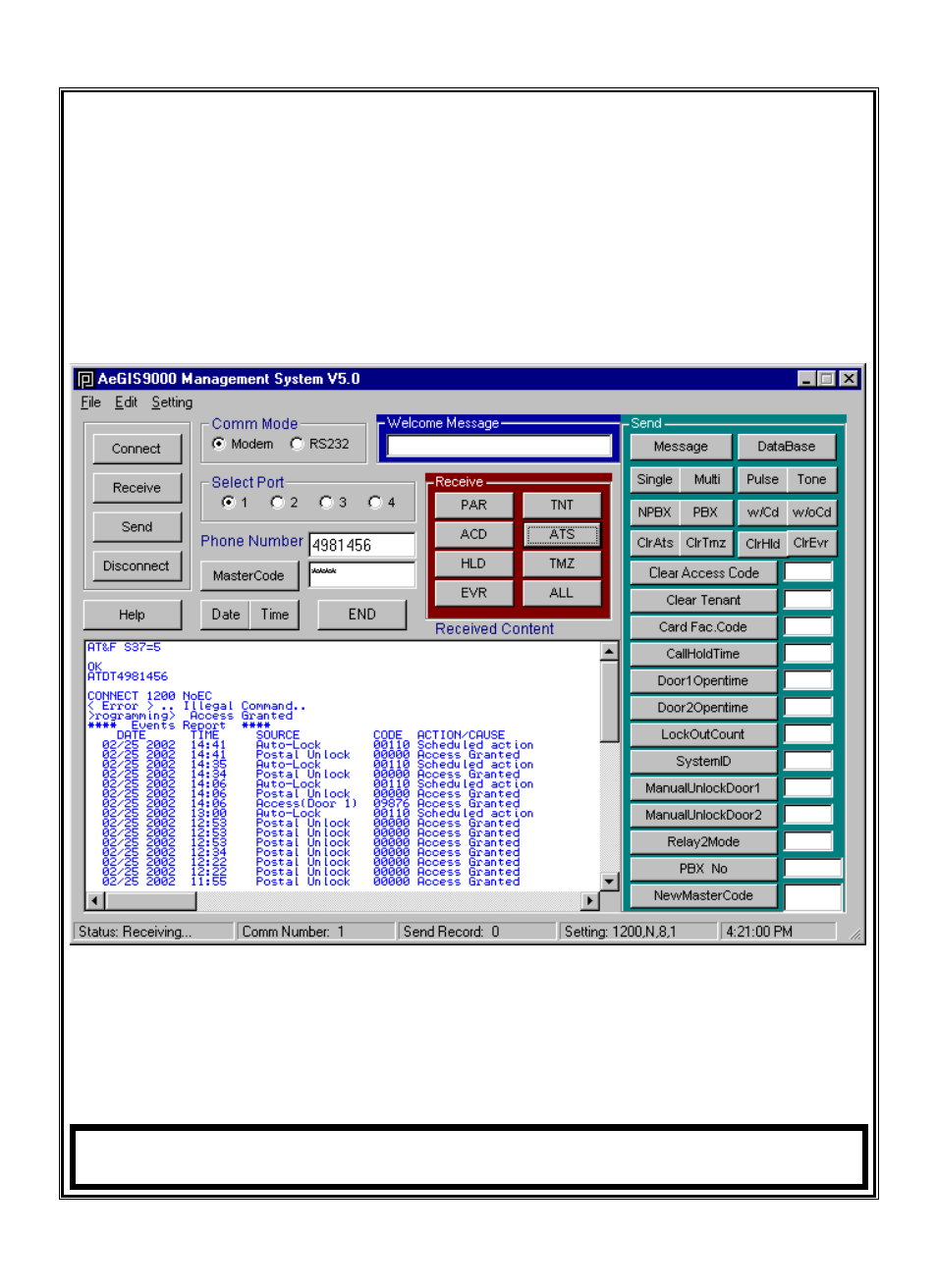Click the Send Message button

[681, 447]
